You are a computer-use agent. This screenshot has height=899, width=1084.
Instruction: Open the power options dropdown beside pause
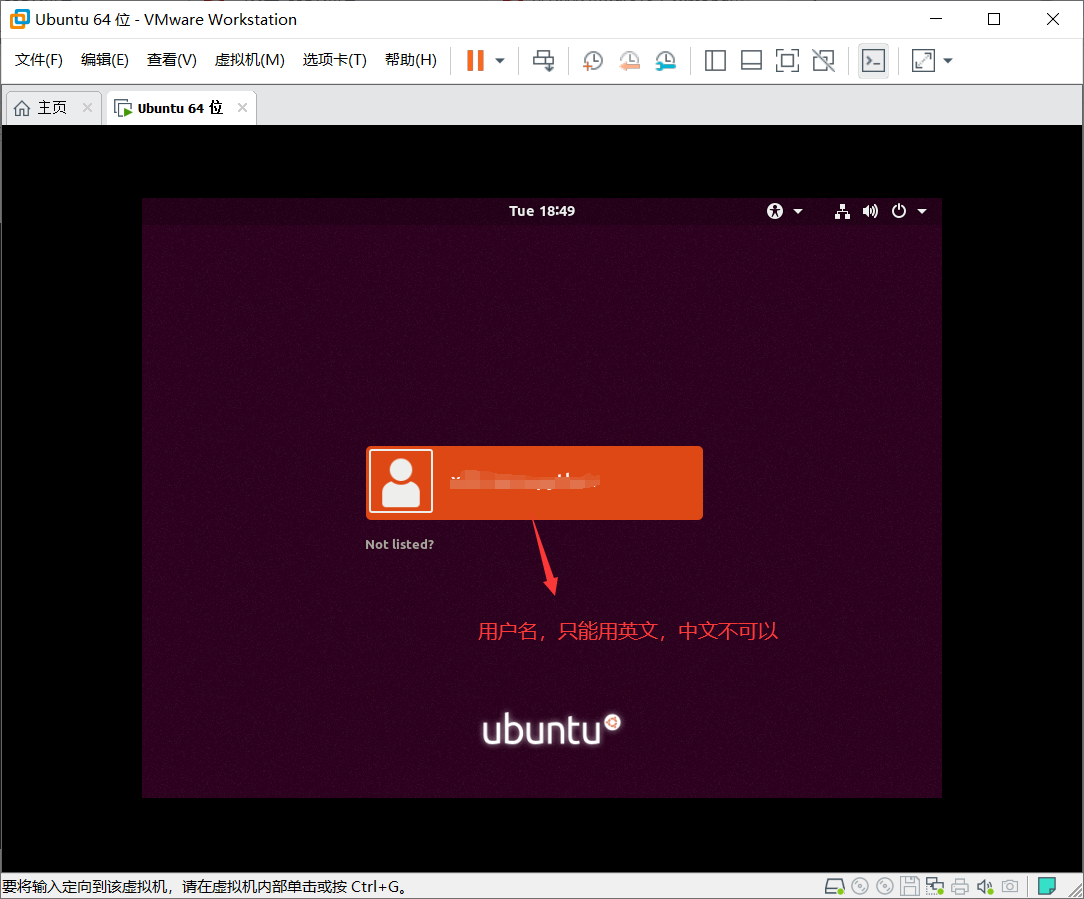(500, 61)
